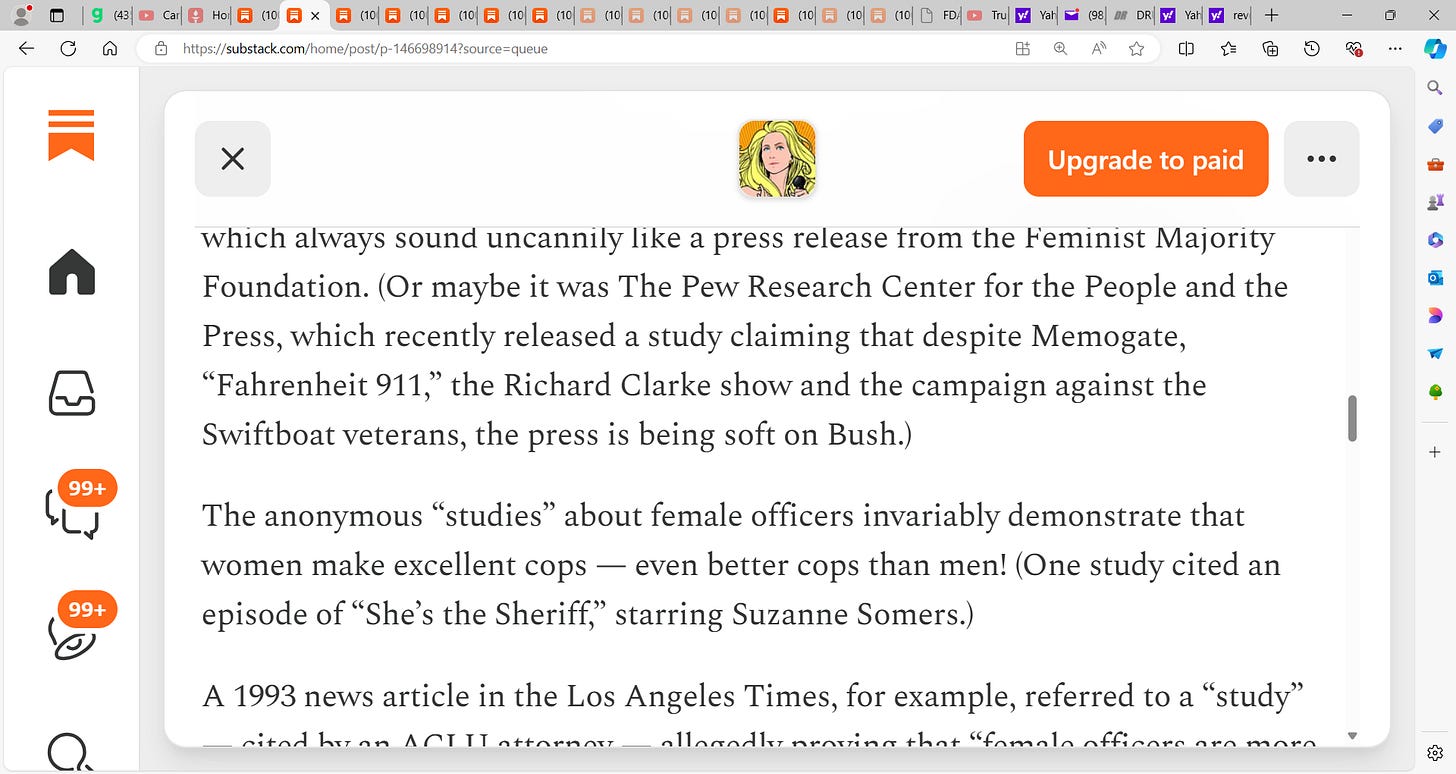Open green tree sidebar icon
Viewport: 1456px width, 774px height.
tap(1435, 391)
